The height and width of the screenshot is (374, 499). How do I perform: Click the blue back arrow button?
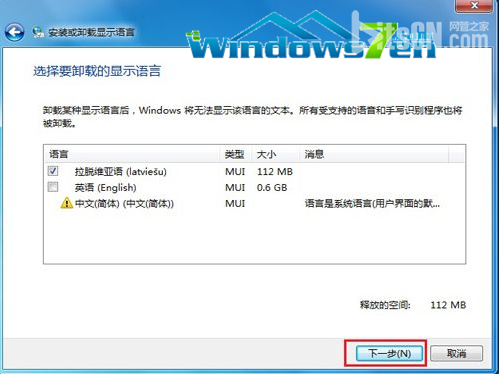pos(14,32)
